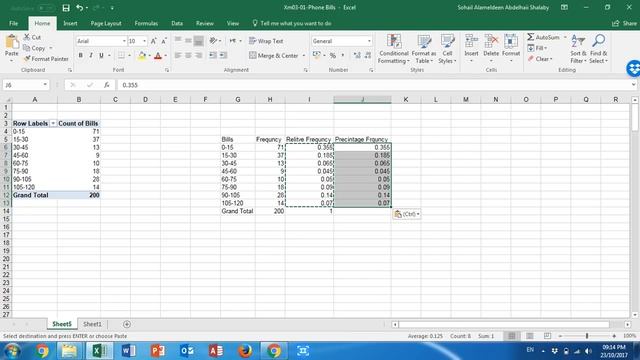The width and height of the screenshot is (640, 360).
Task: Open Merge & Center dropdown arrow
Action: pyautogui.click(x=304, y=56)
